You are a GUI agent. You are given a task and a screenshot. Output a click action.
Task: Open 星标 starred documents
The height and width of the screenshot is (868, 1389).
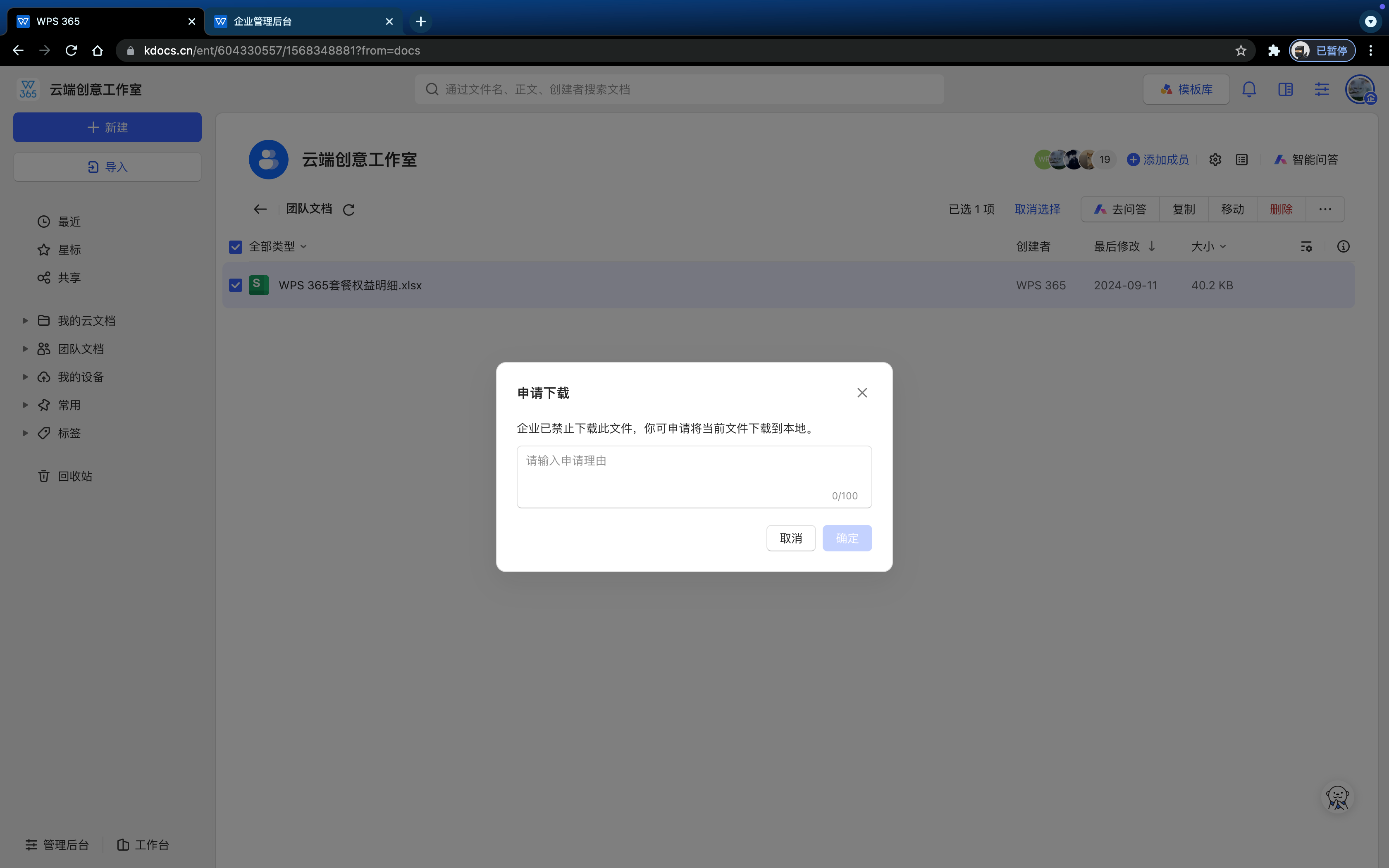tap(59, 250)
